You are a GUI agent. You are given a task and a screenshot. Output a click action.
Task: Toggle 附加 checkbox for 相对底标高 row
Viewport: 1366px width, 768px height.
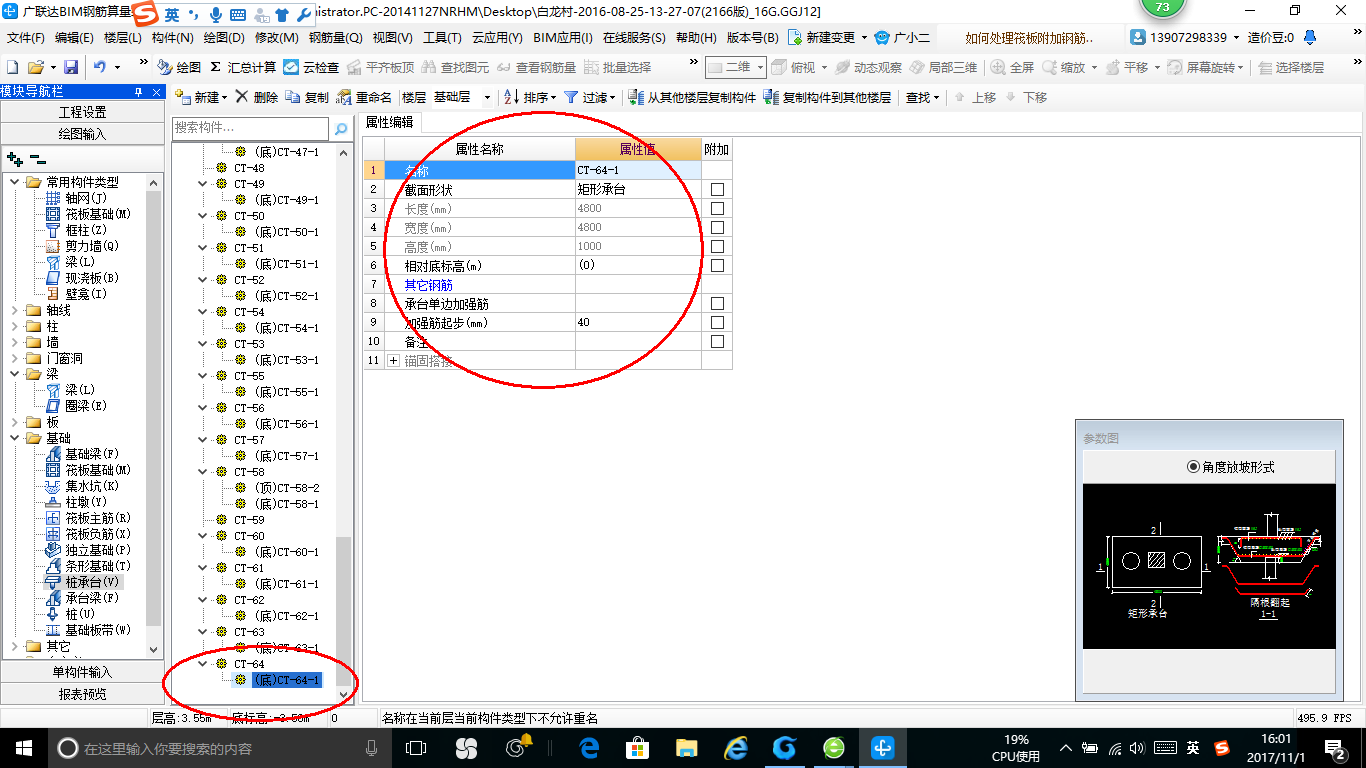click(x=717, y=265)
